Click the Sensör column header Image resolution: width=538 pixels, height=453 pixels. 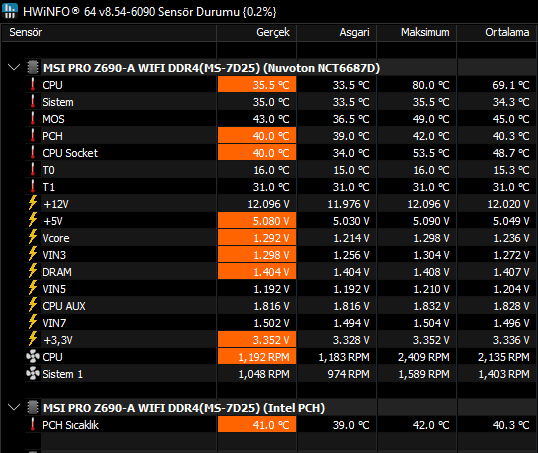pos(109,32)
